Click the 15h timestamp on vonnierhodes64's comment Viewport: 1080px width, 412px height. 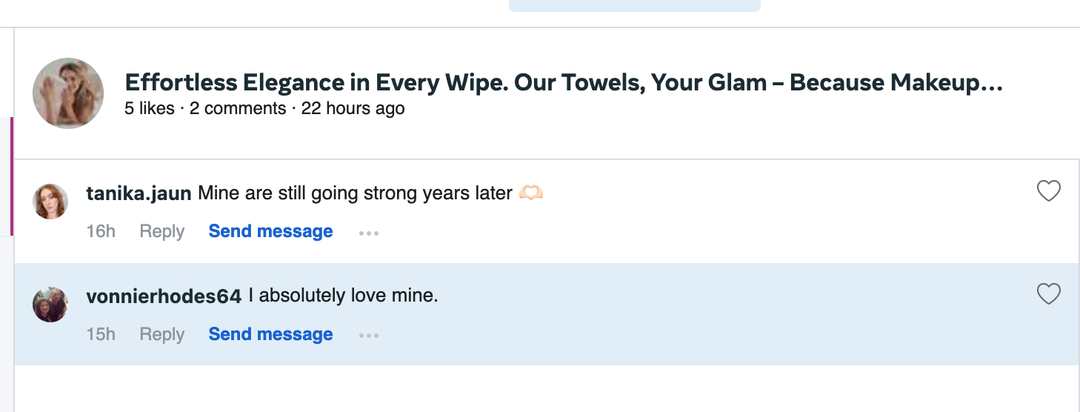[x=101, y=335]
